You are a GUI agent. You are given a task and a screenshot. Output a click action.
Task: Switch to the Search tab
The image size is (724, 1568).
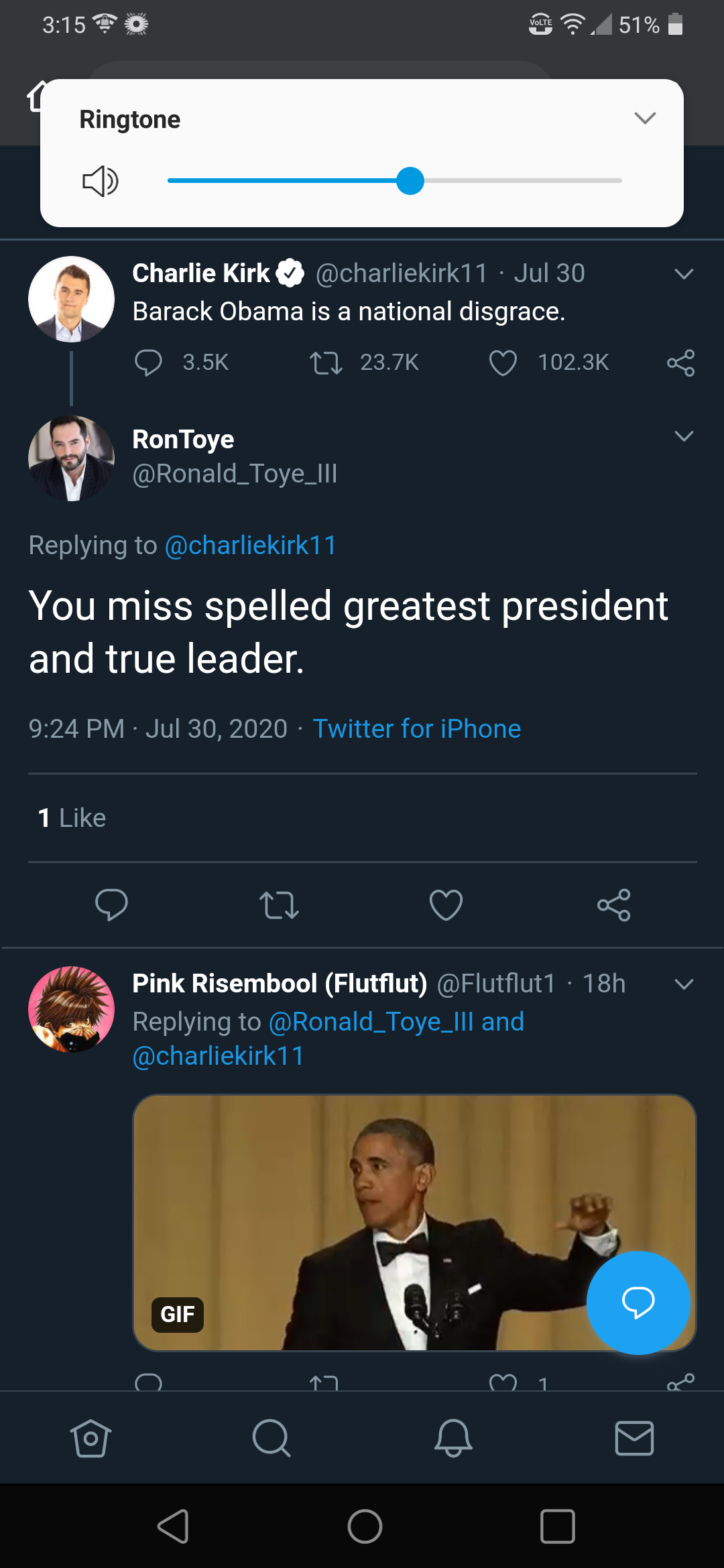click(271, 1438)
